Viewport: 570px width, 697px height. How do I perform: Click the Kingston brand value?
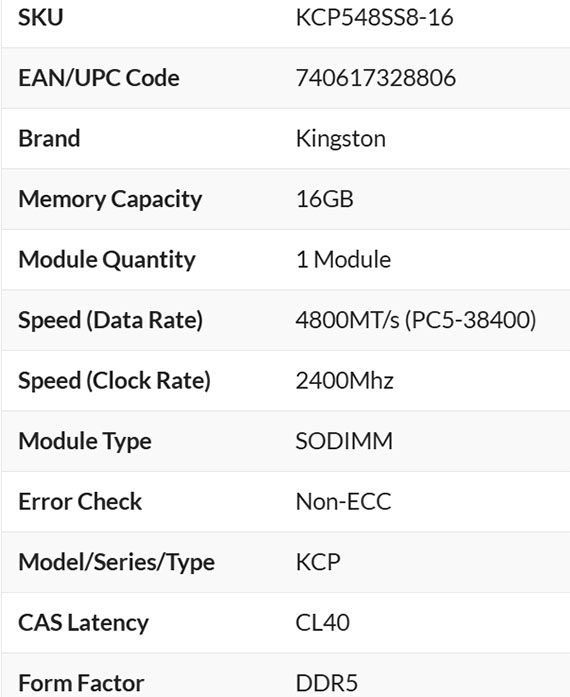click(x=341, y=139)
